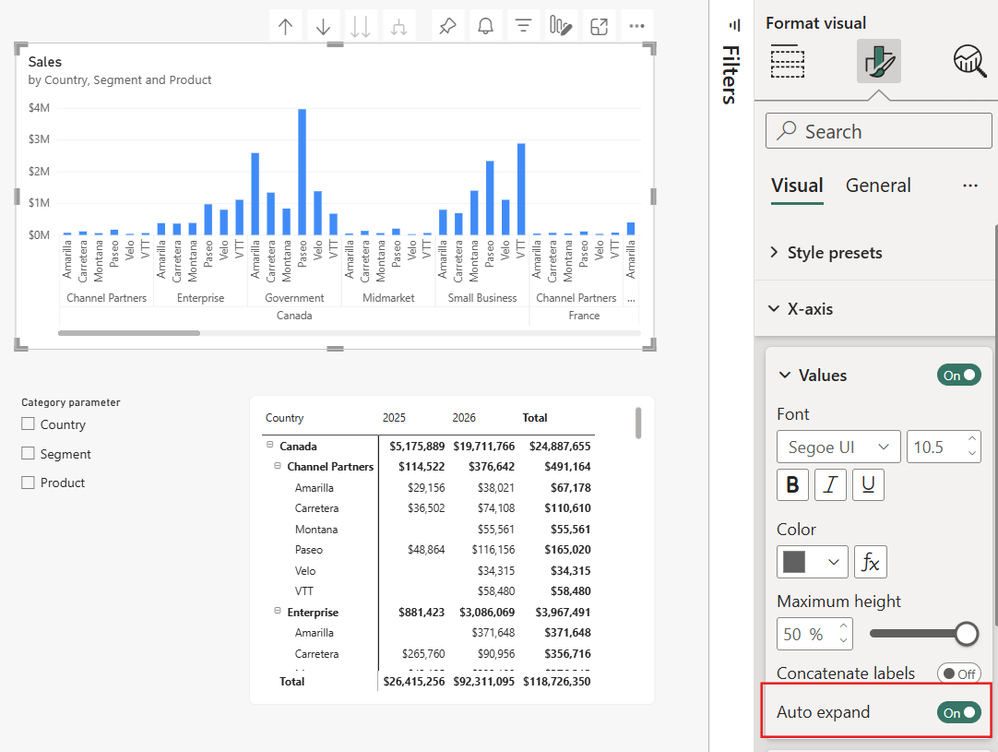The image size is (998, 752).
Task: Switch to Visual tab
Action: coord(797,185)
